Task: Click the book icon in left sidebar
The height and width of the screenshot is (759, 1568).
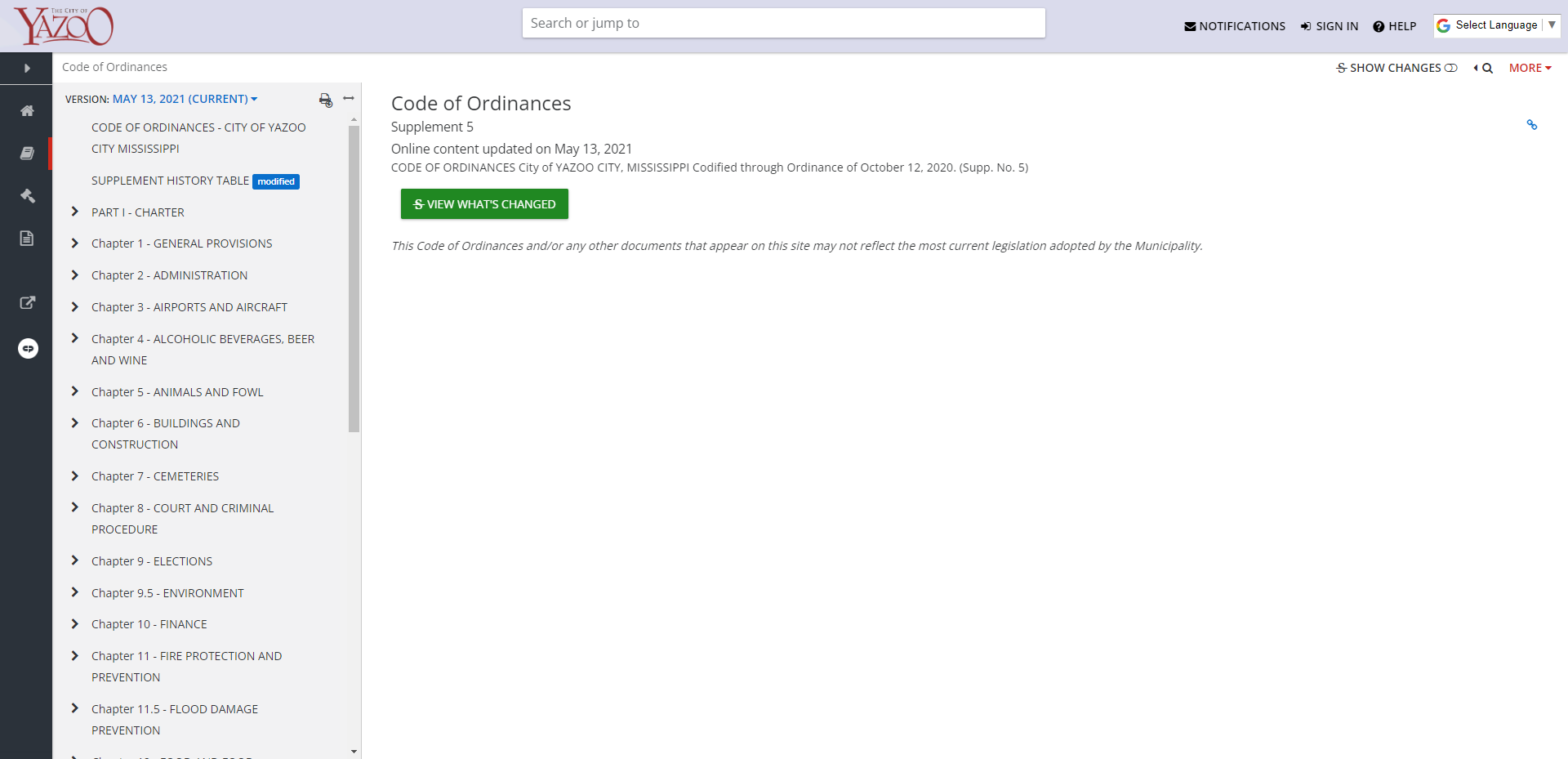Action: (x=27, y=153)
